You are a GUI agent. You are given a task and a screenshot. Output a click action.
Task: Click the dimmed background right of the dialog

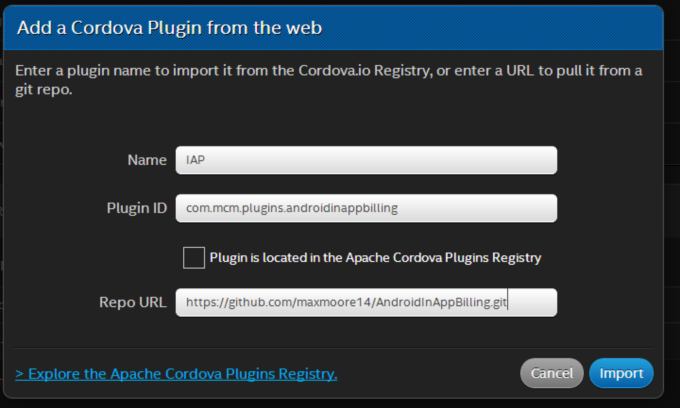pos(672,204)
